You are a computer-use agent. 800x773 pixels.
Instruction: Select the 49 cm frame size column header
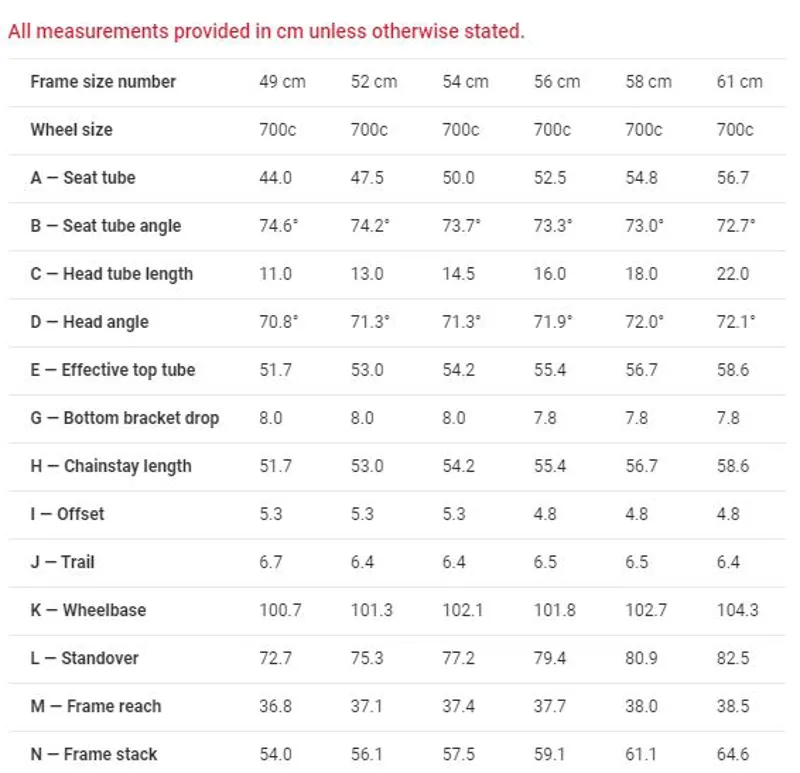pyautogui.click(x=282, y=82)
